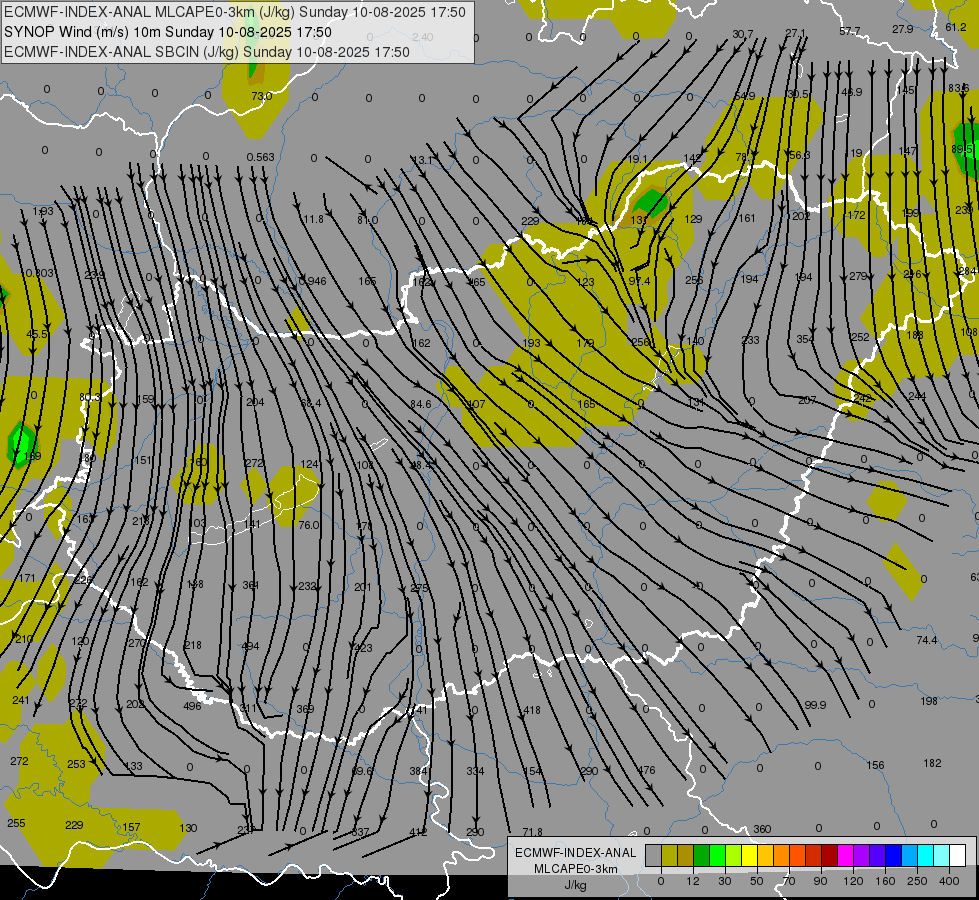Viewport: 979px width, 900px height.
Task: Click the map value 11.8
Action: pyautogui.click(x=313, y=219)
